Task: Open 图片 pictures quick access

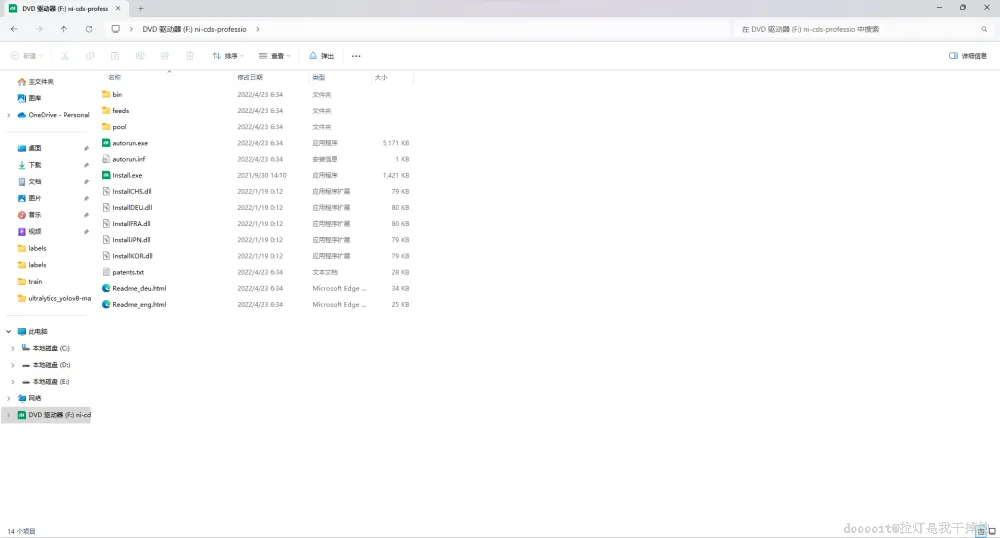Action: point(29,198)
